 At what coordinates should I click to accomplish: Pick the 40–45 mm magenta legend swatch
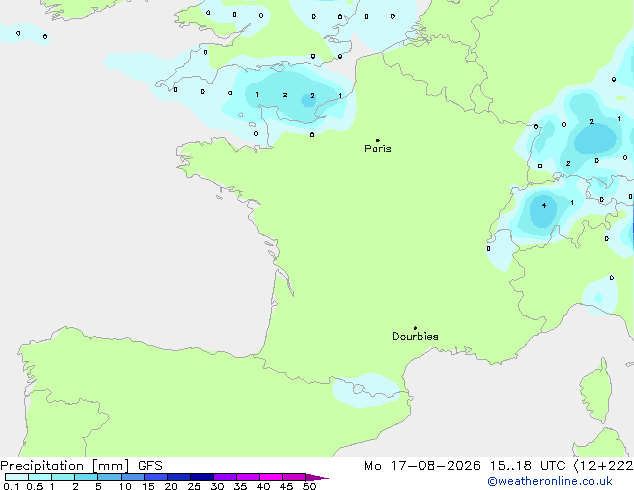[271, 477]
